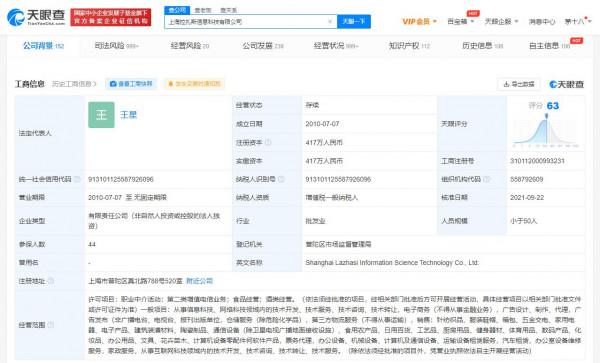600x363 pixels.
Task: Click organization code 558792609
Action: tap(527, 179)
